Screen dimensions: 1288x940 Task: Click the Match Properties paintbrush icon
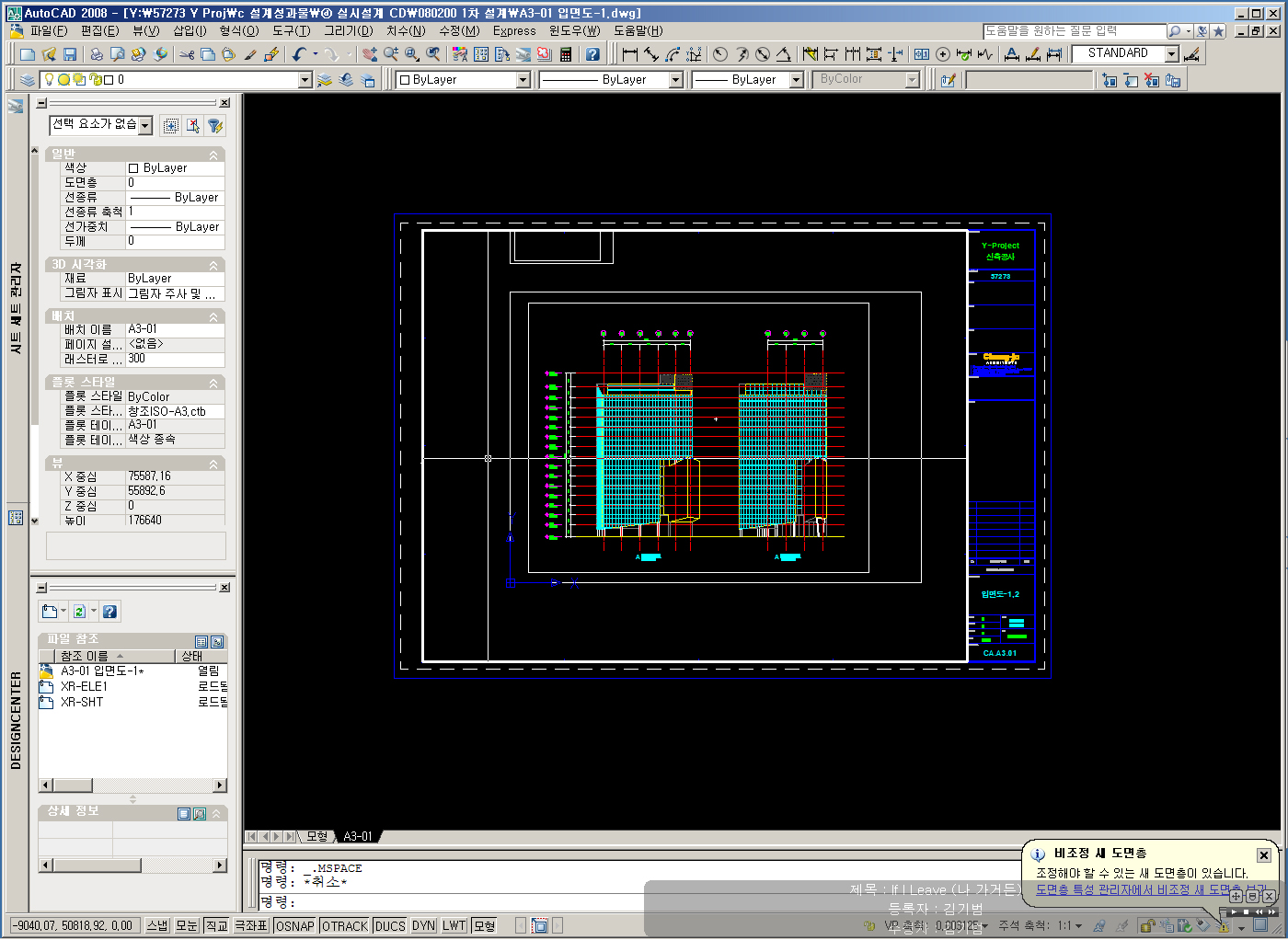[250, 55]
